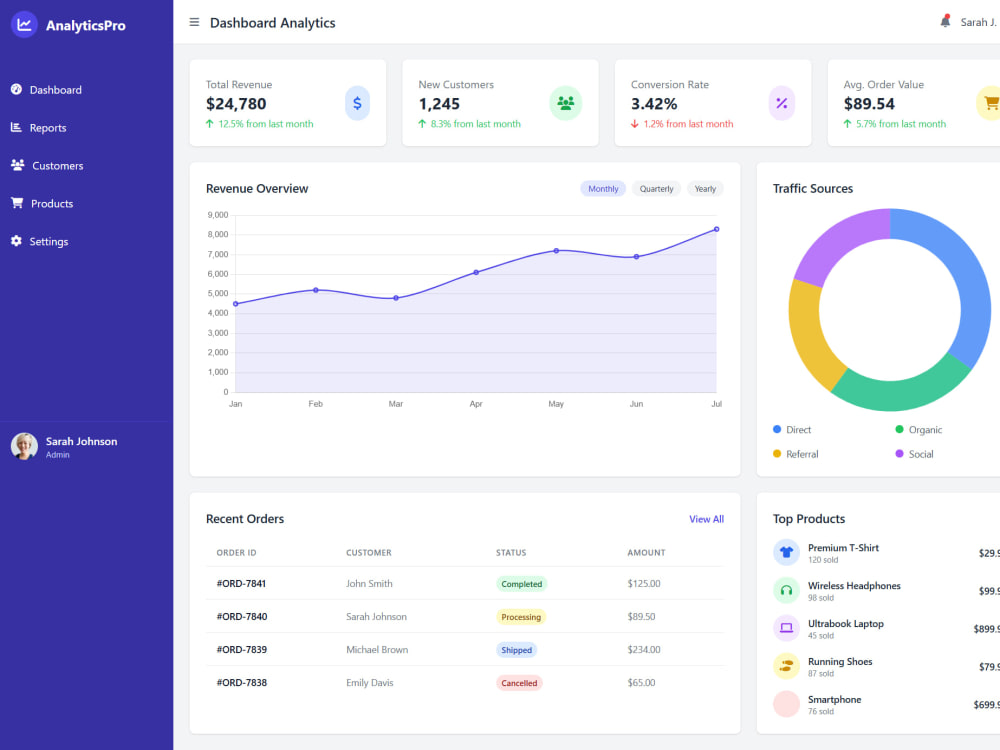The height and width of the screenshot is (750, 1000).
Task: Click the Settings gear icon in sidebar
Action: tap(16, 241)
